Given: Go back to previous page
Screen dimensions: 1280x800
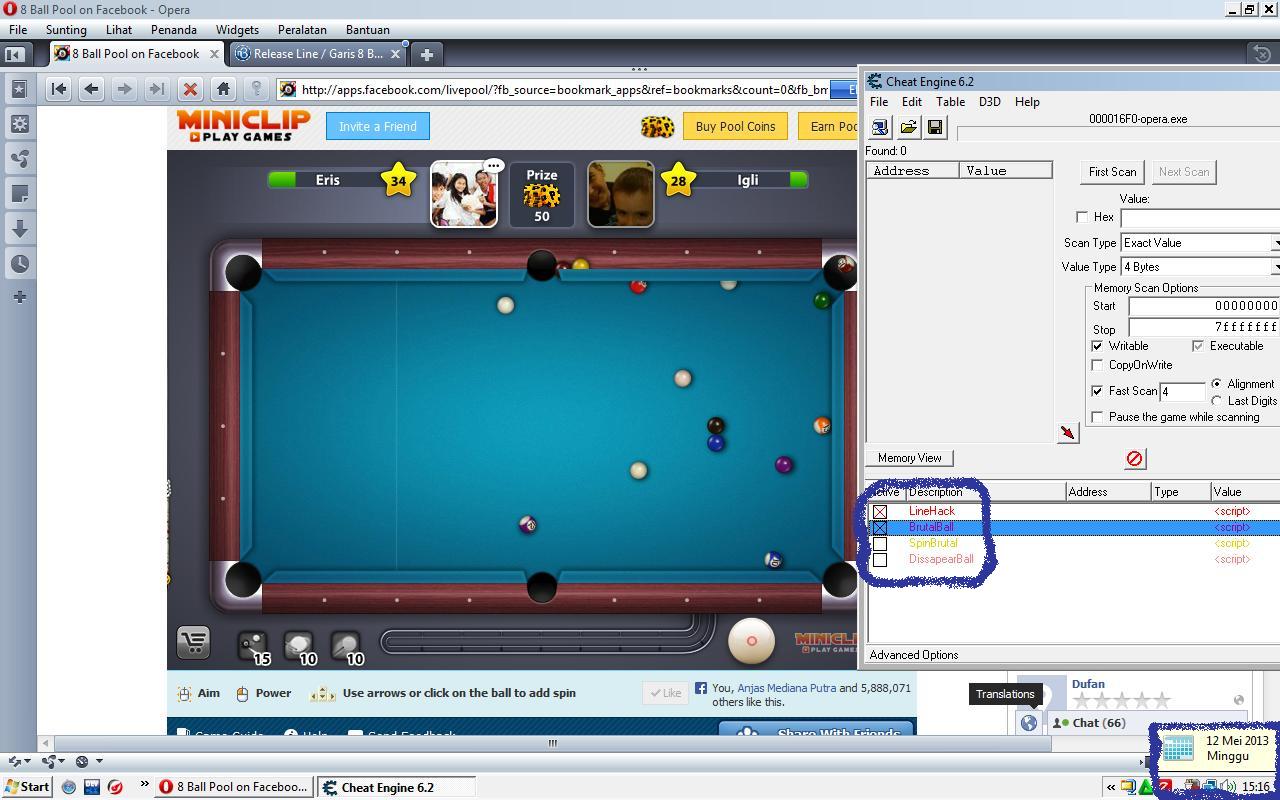Looking at the screenshot, I should 91,89.
